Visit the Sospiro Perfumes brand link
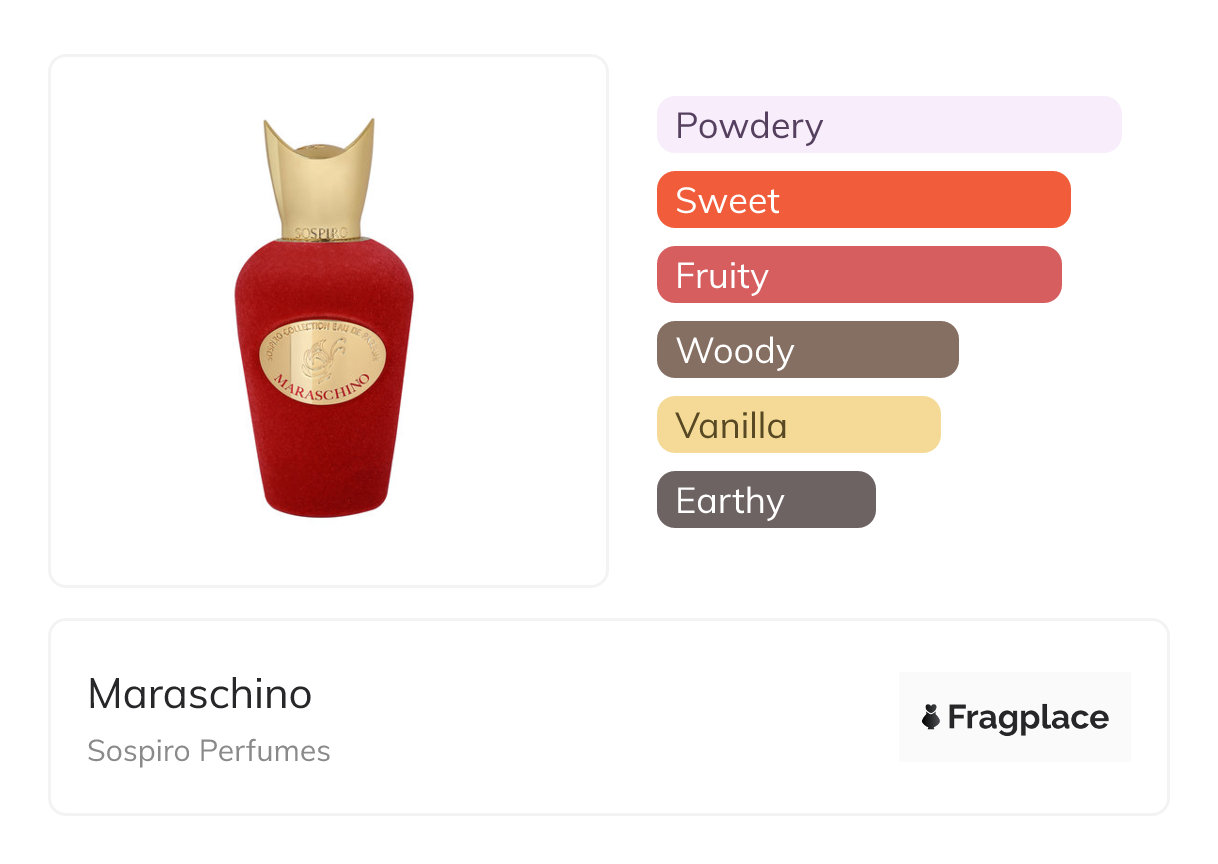 click(209, 751)
